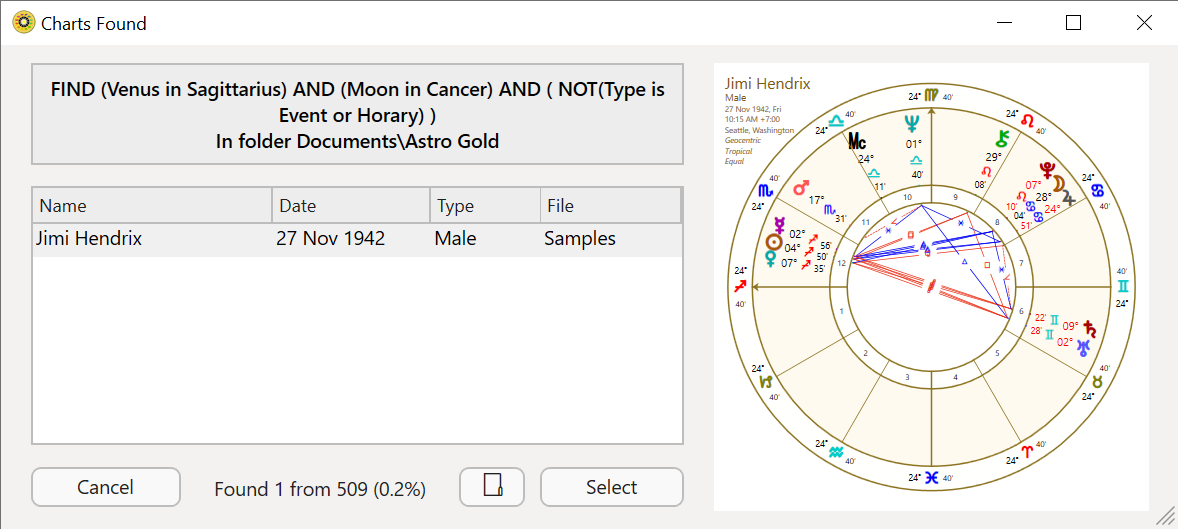Click the Jupiter glyph in the chart

[x=1070, y=198]
